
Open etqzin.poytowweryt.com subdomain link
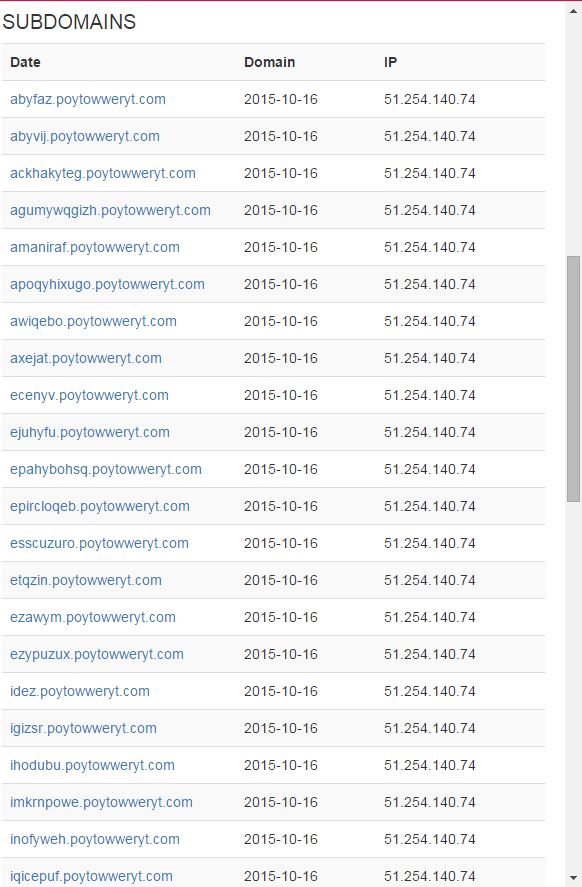[x=85, y=580]
